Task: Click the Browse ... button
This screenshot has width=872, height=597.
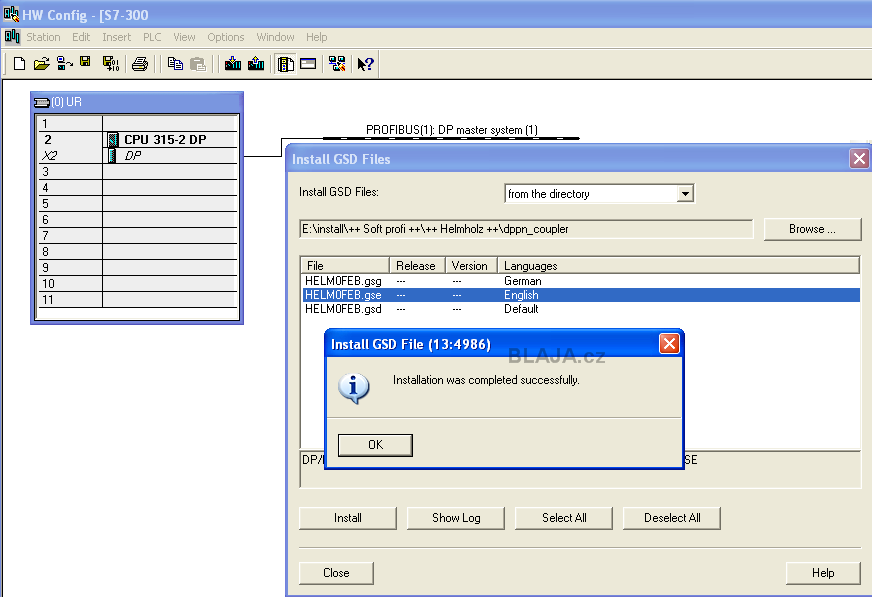Action: 812,229
